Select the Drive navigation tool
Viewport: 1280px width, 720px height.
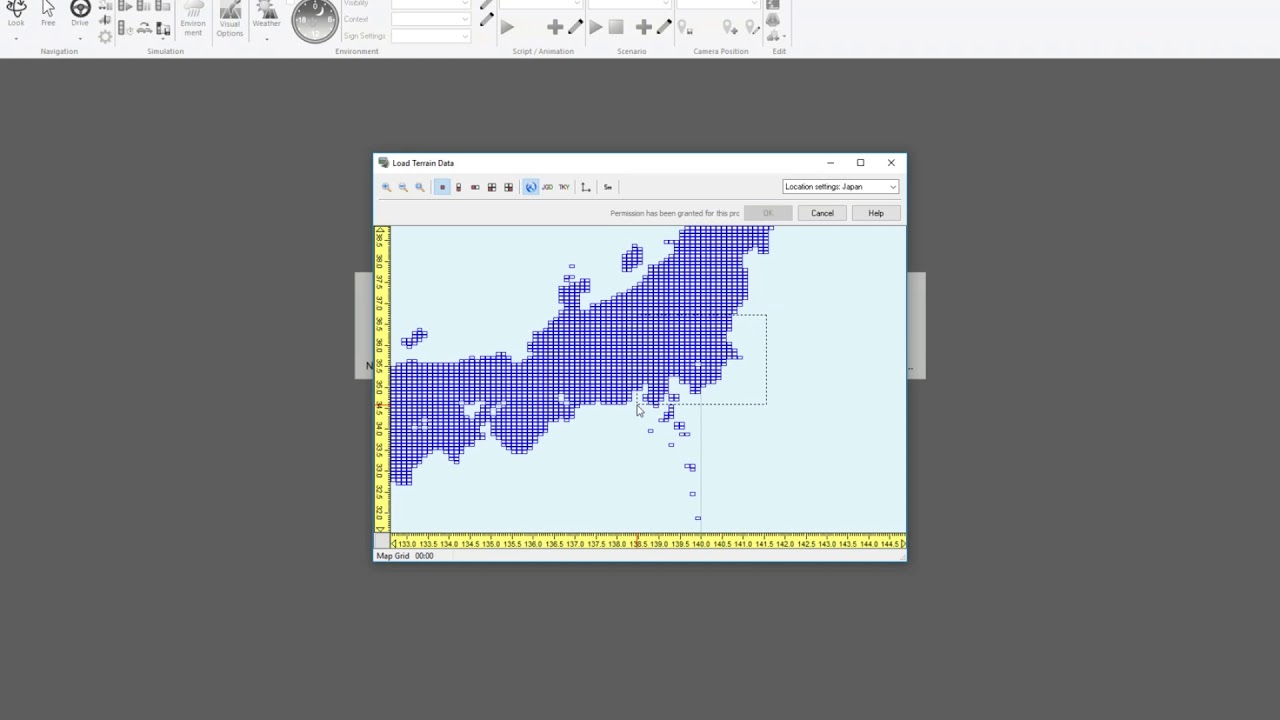(80, 13)
